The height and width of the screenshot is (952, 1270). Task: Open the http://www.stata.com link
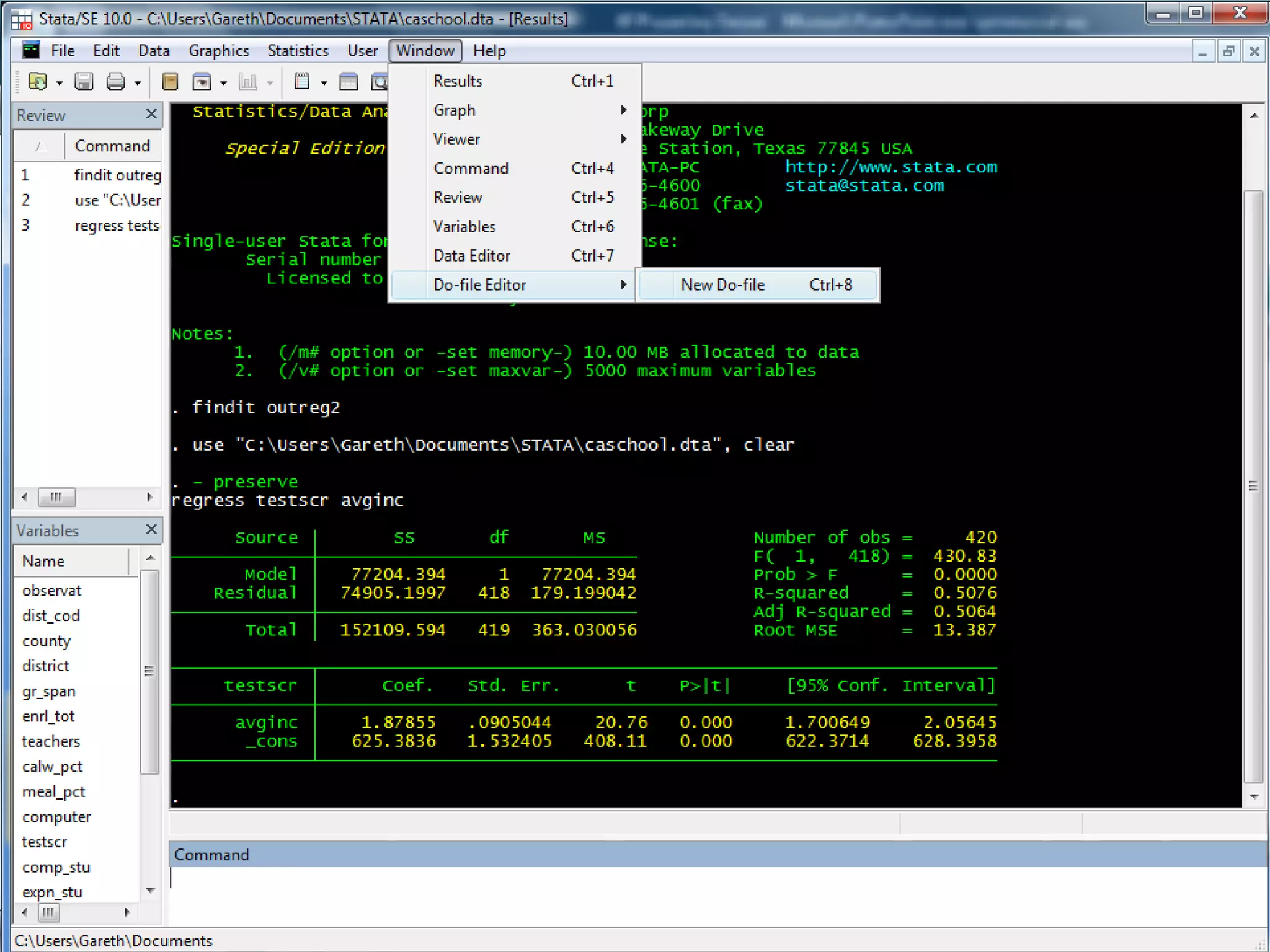point(891,167)
